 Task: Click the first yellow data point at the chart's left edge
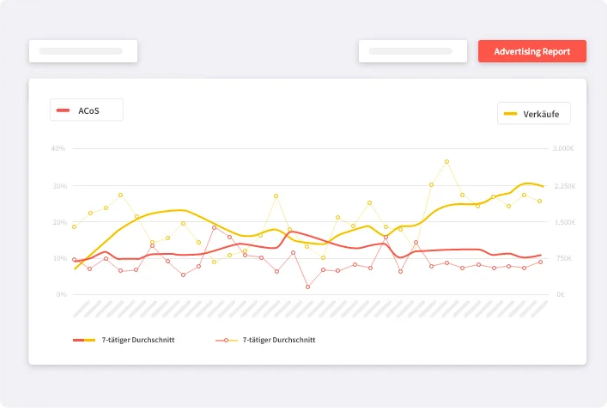(x=74, y=226)
